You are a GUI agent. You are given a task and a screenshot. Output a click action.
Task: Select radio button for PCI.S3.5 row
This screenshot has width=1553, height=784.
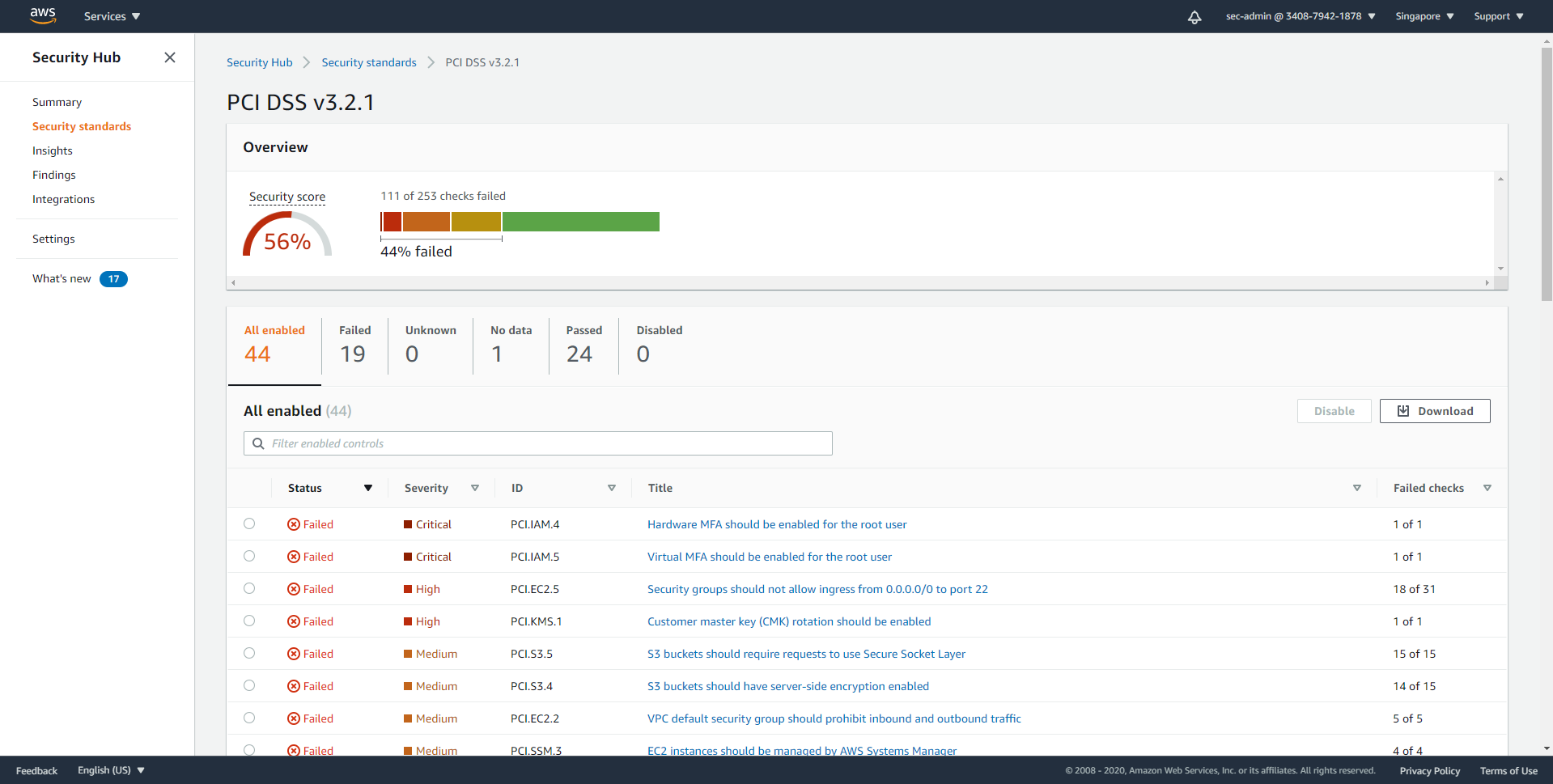tap(249, 653)
